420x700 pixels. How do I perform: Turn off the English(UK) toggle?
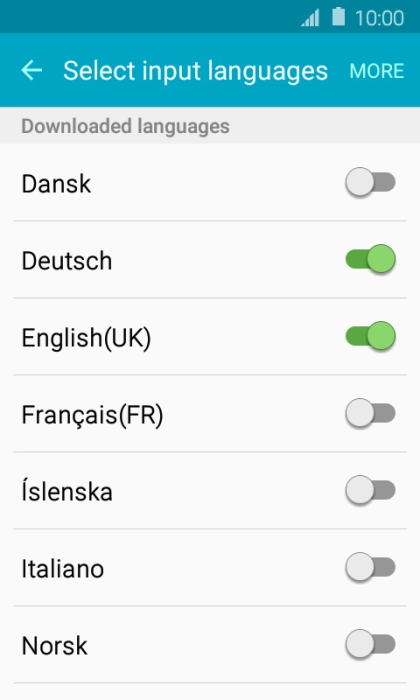pos(370,336)
